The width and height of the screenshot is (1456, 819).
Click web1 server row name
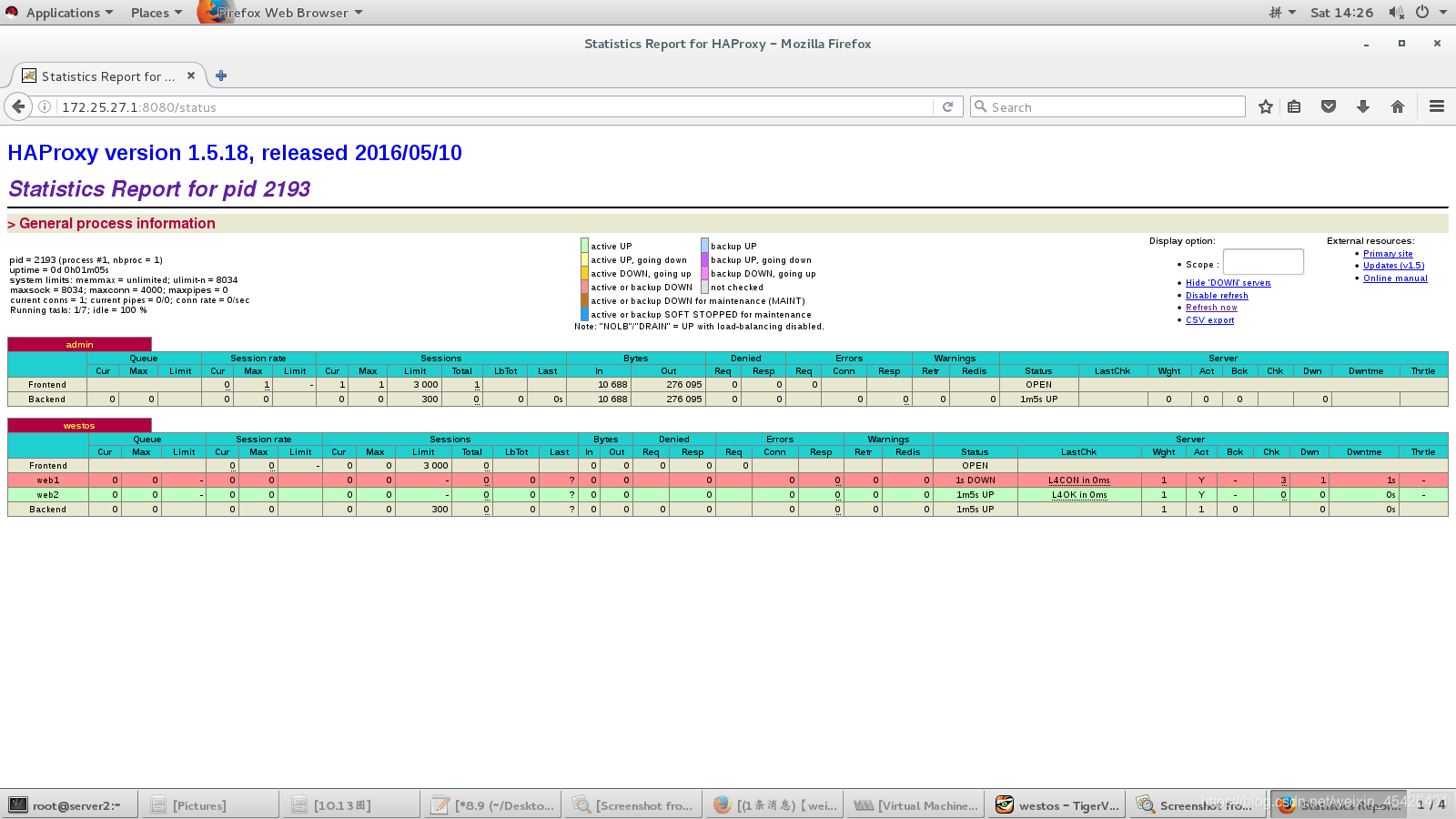[47, 480]
